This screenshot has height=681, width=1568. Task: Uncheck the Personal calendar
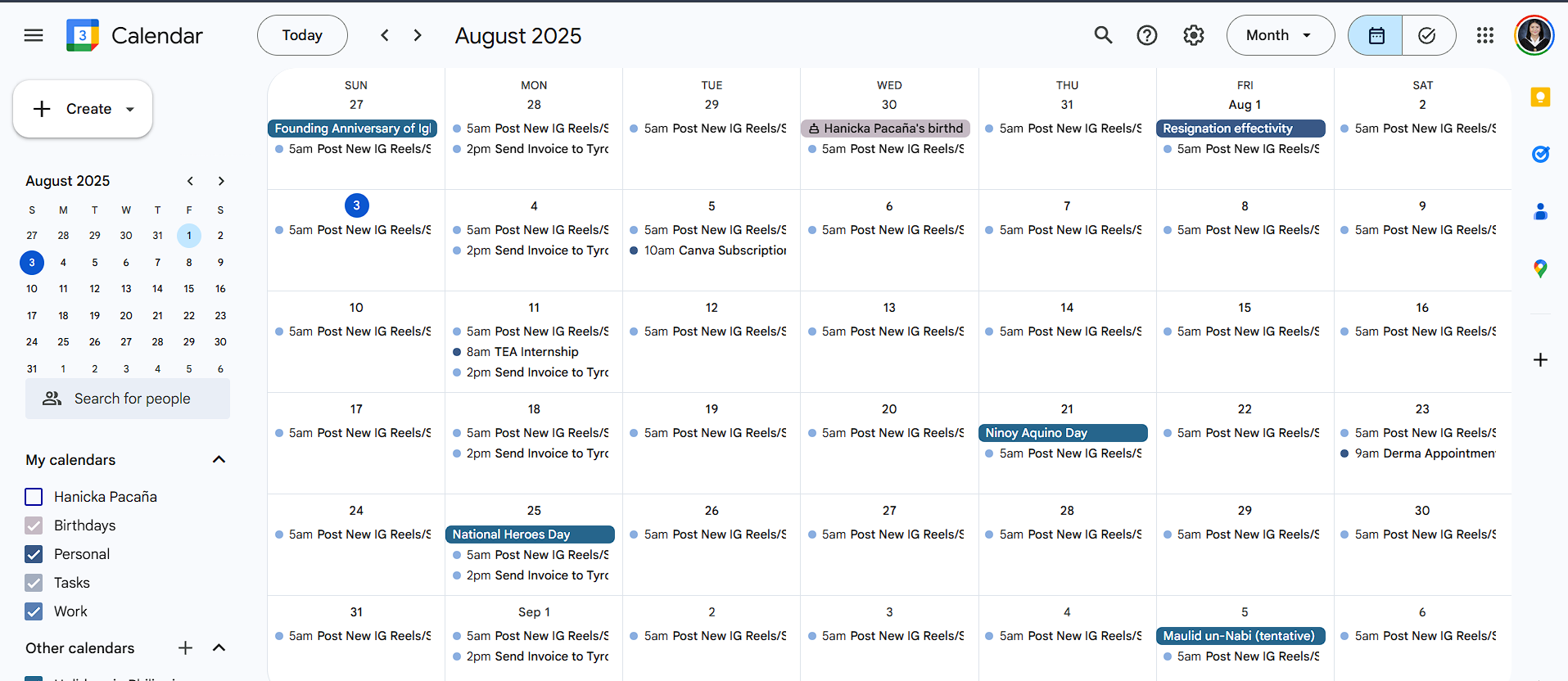click(x=34, y=554)
